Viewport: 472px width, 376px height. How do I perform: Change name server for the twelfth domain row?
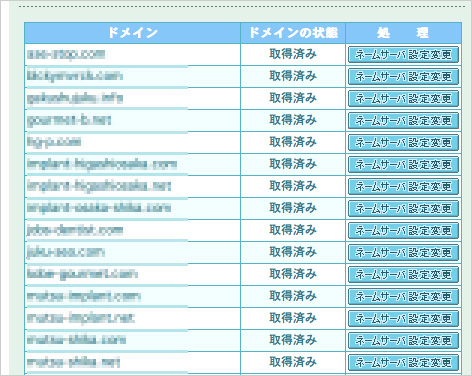[403, 297]
